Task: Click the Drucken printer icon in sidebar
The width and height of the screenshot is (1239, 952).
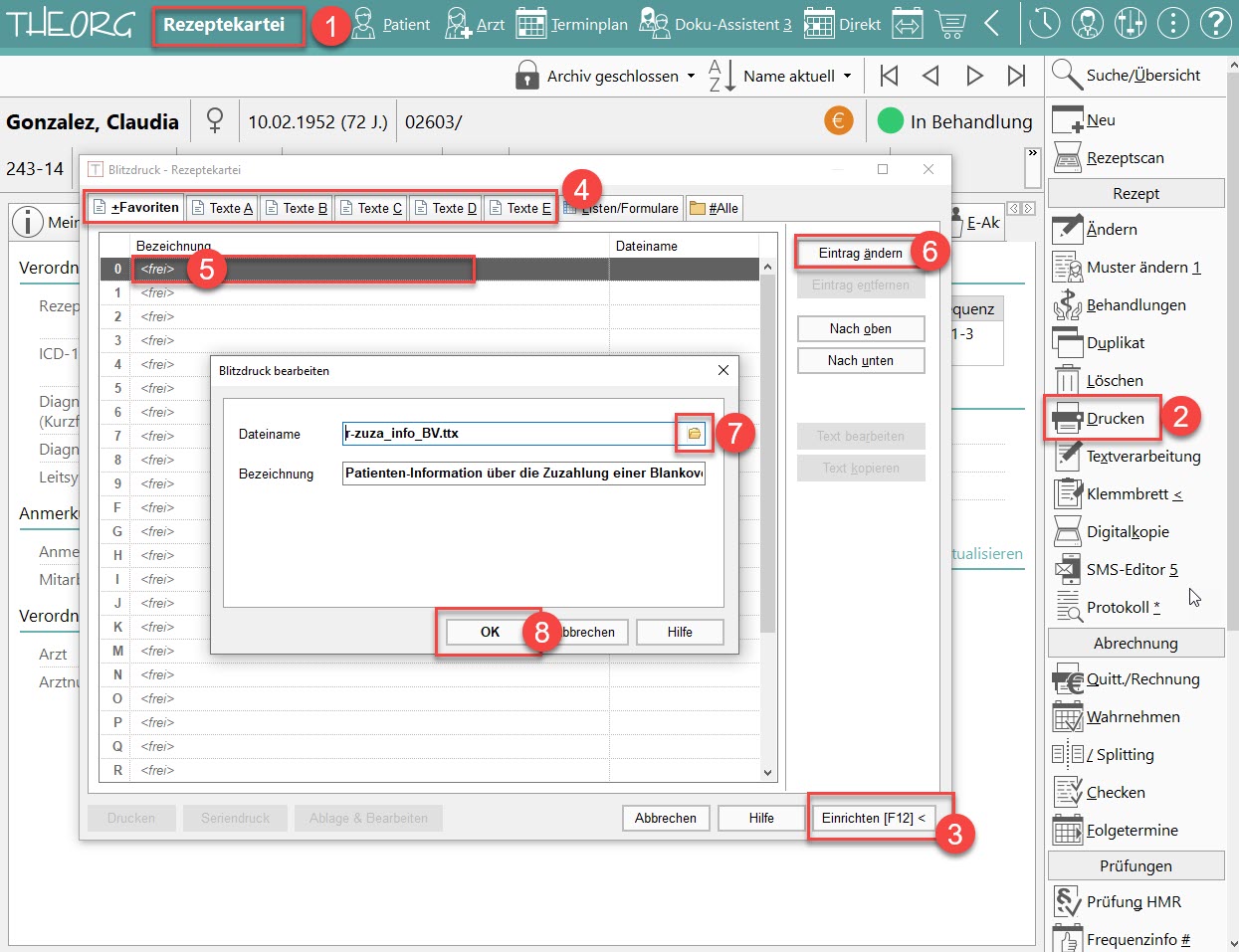Action: pos(1068,419)
